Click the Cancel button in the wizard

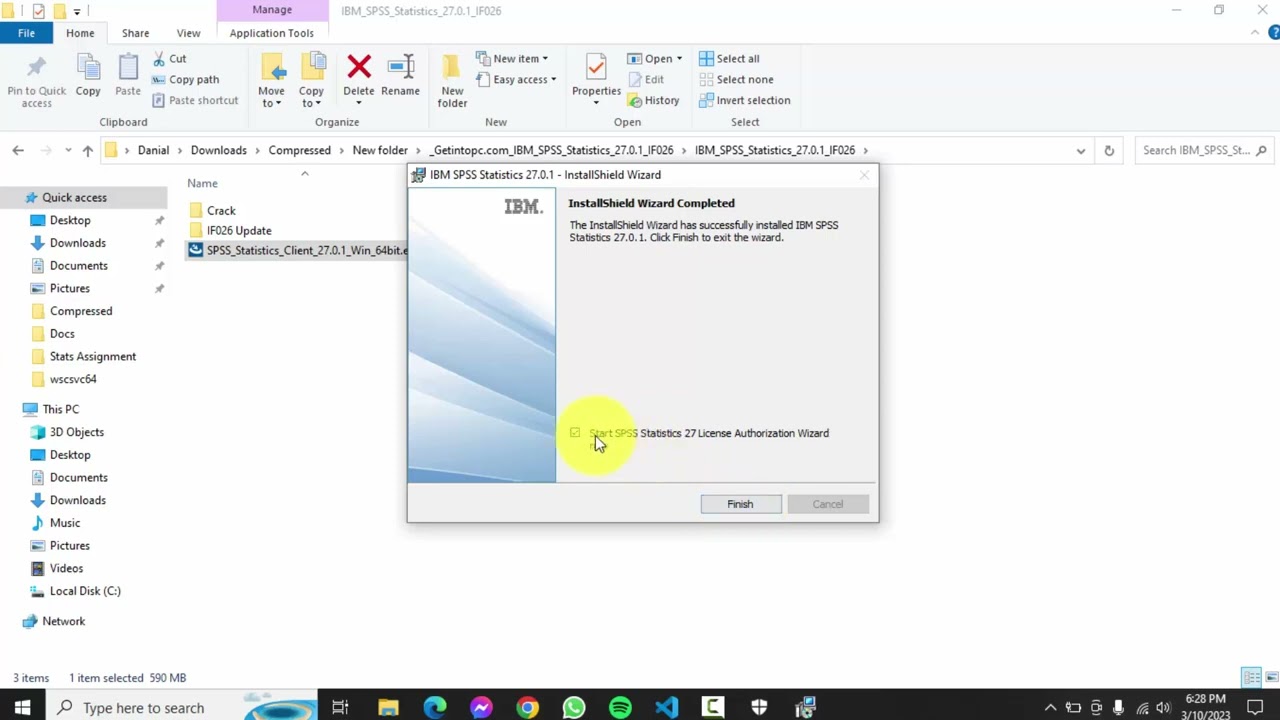tap(828, 504)
